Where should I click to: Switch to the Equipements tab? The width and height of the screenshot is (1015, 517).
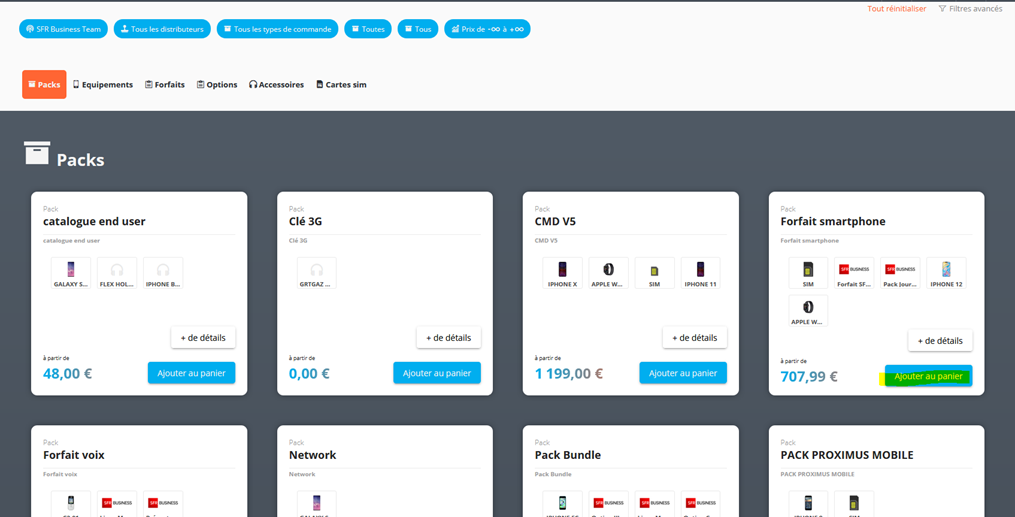pyautogui.click(x=103, y=85)
